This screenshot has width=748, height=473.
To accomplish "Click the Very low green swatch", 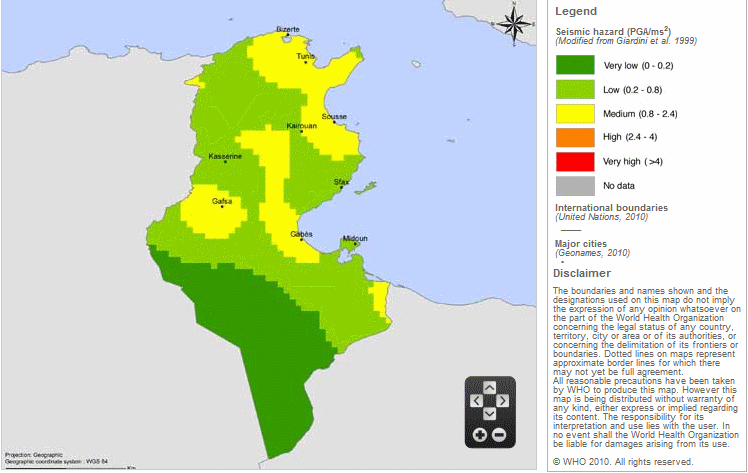I will 575,65.
